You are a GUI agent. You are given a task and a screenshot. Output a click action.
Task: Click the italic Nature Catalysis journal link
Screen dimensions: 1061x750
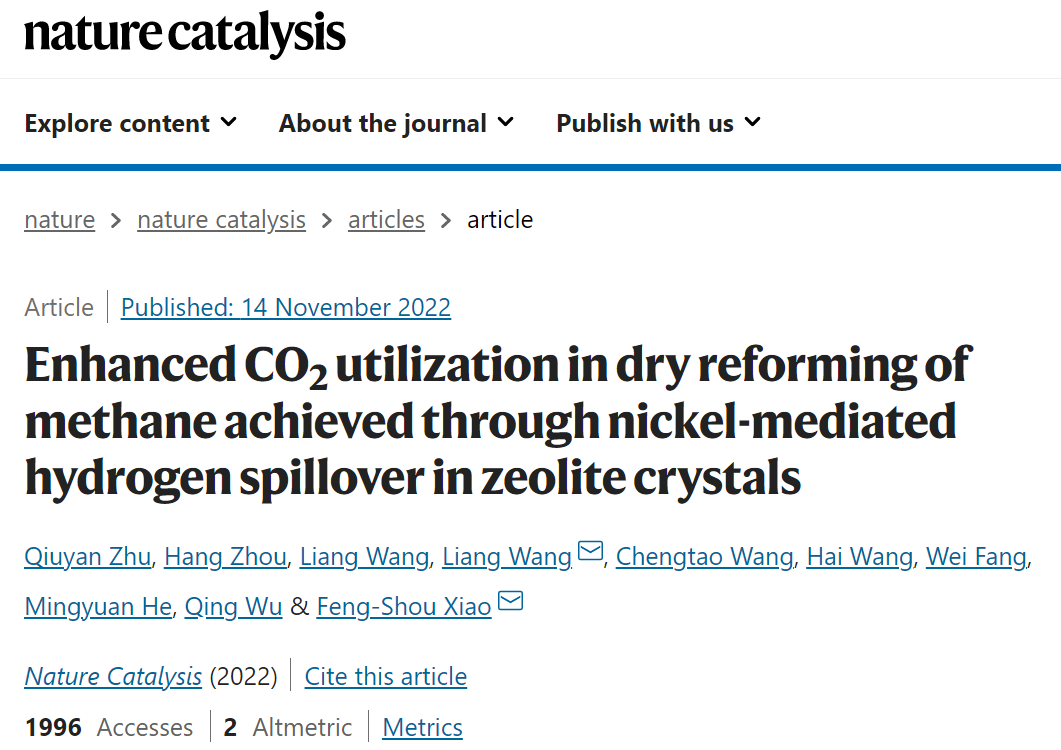point(113,677)
